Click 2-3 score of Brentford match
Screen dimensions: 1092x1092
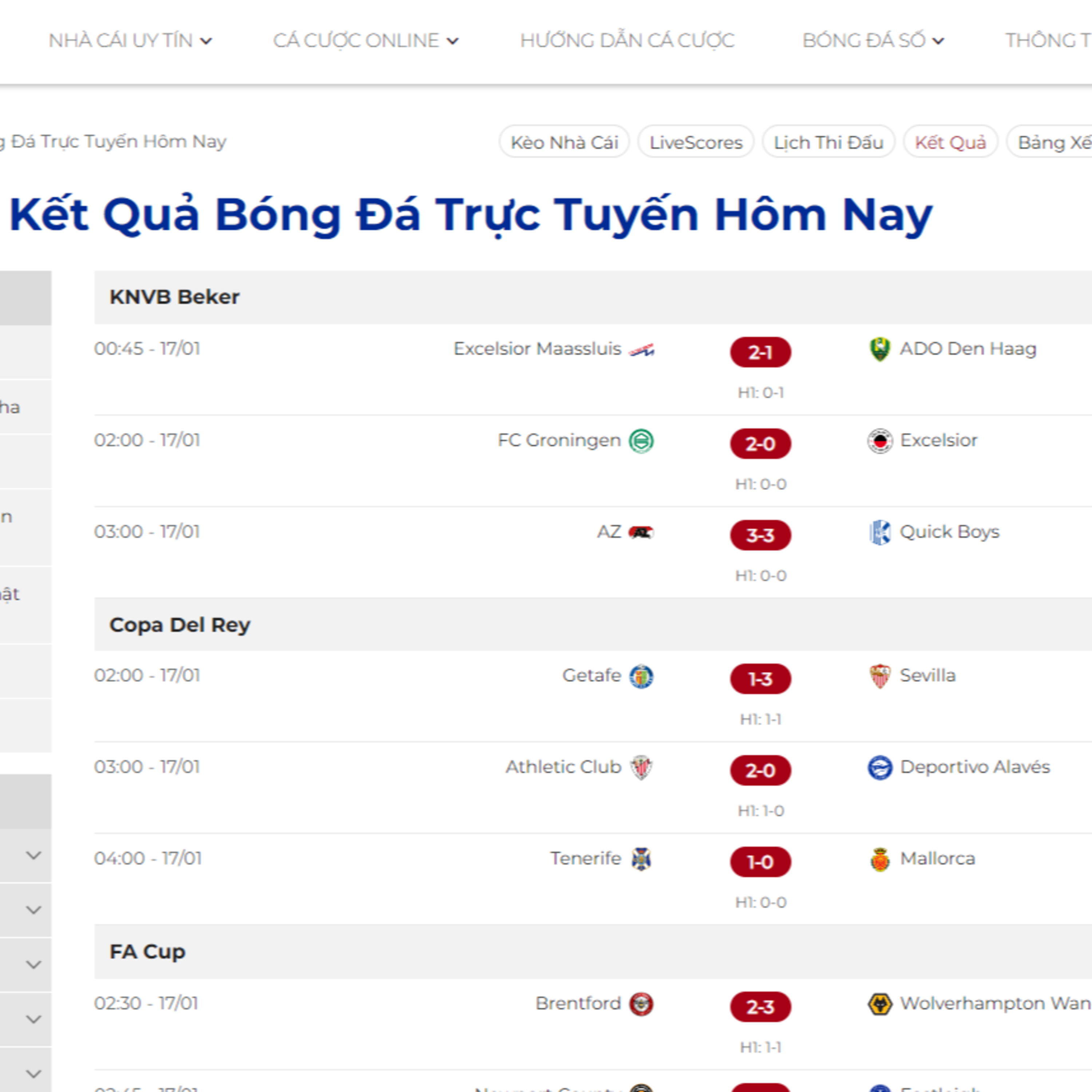click(760, 1007)
